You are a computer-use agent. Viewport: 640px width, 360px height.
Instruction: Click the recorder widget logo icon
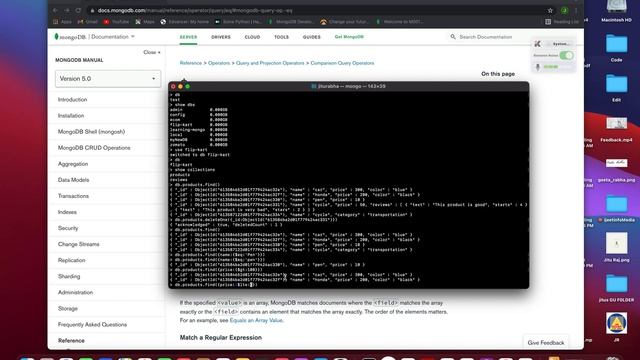(x=538, y=44)
